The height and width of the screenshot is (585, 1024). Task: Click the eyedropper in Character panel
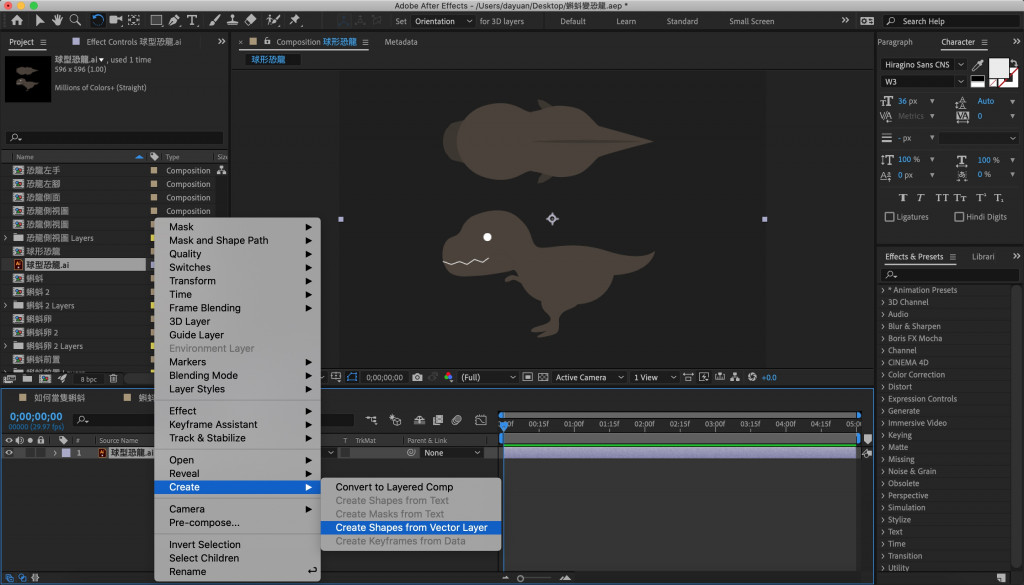[x=977, y=65]
